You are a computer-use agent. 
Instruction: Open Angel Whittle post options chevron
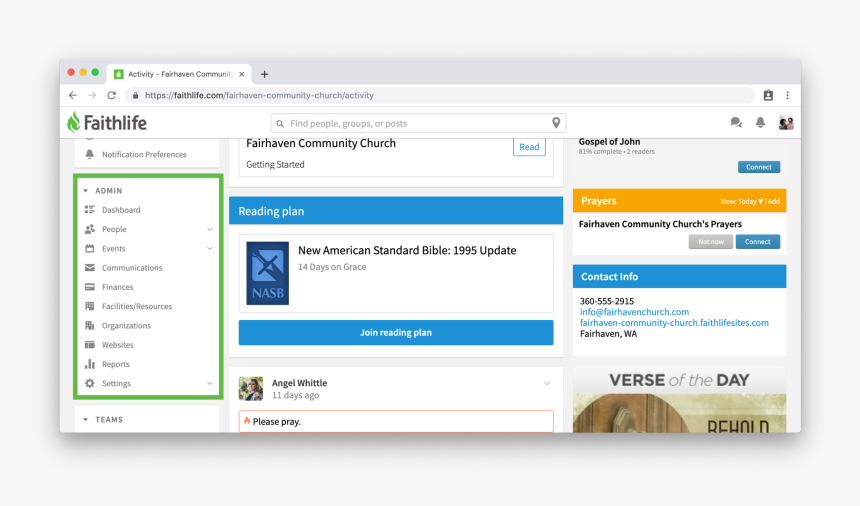[547, 383]
